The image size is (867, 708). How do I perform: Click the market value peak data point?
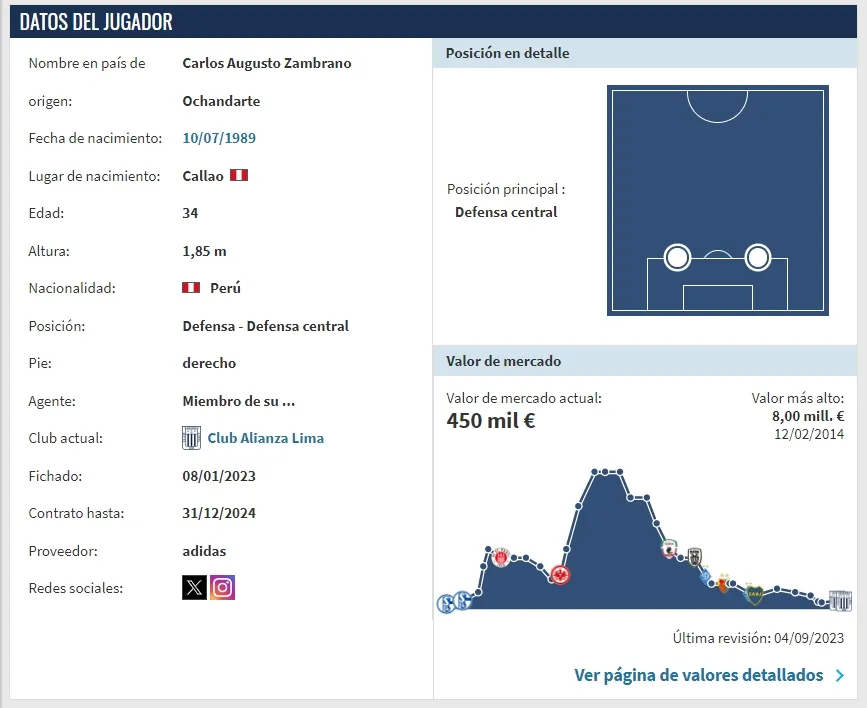pos(604,470)
